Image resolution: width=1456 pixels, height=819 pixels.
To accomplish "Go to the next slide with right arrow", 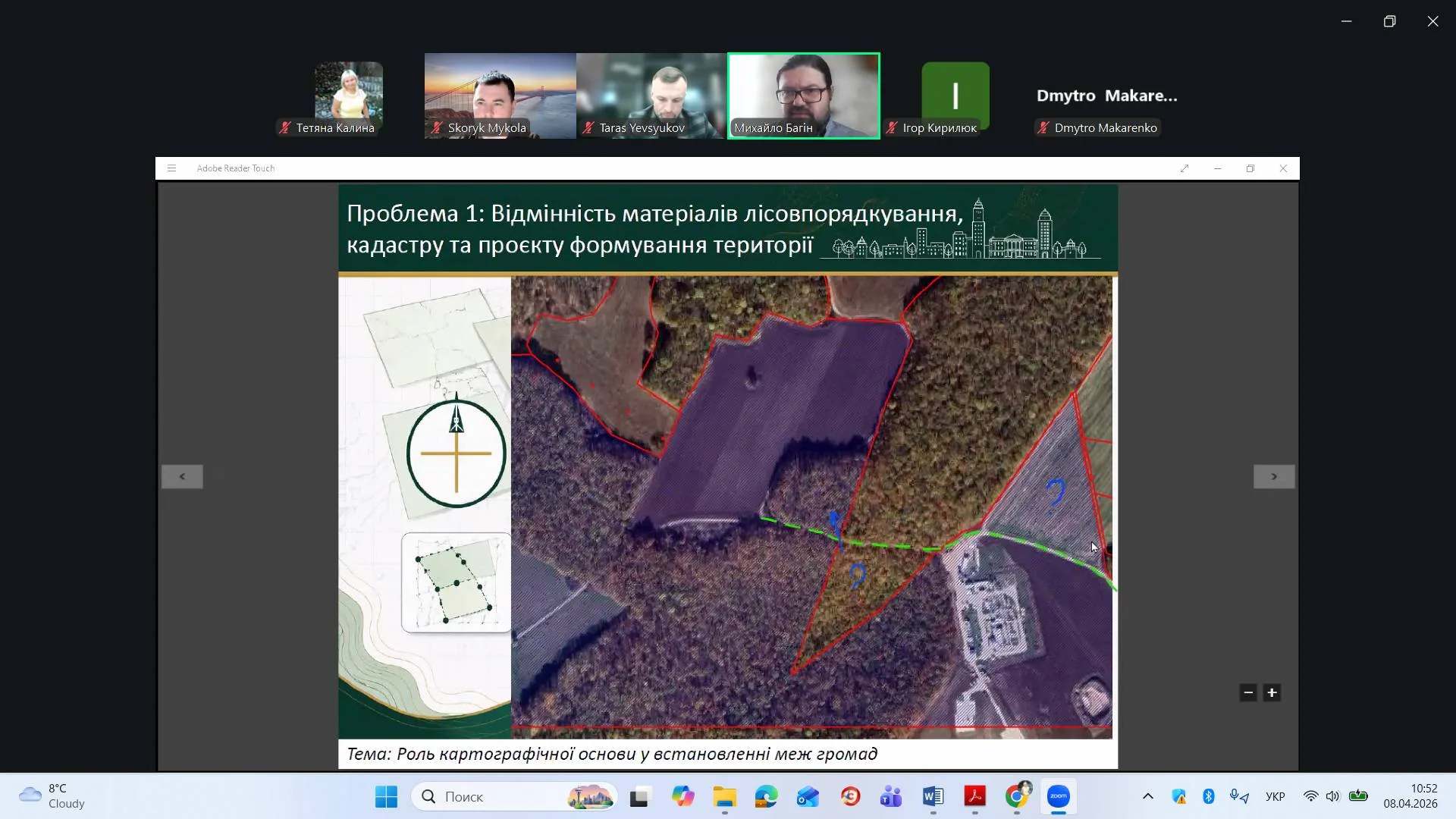I will [1273, 476].
